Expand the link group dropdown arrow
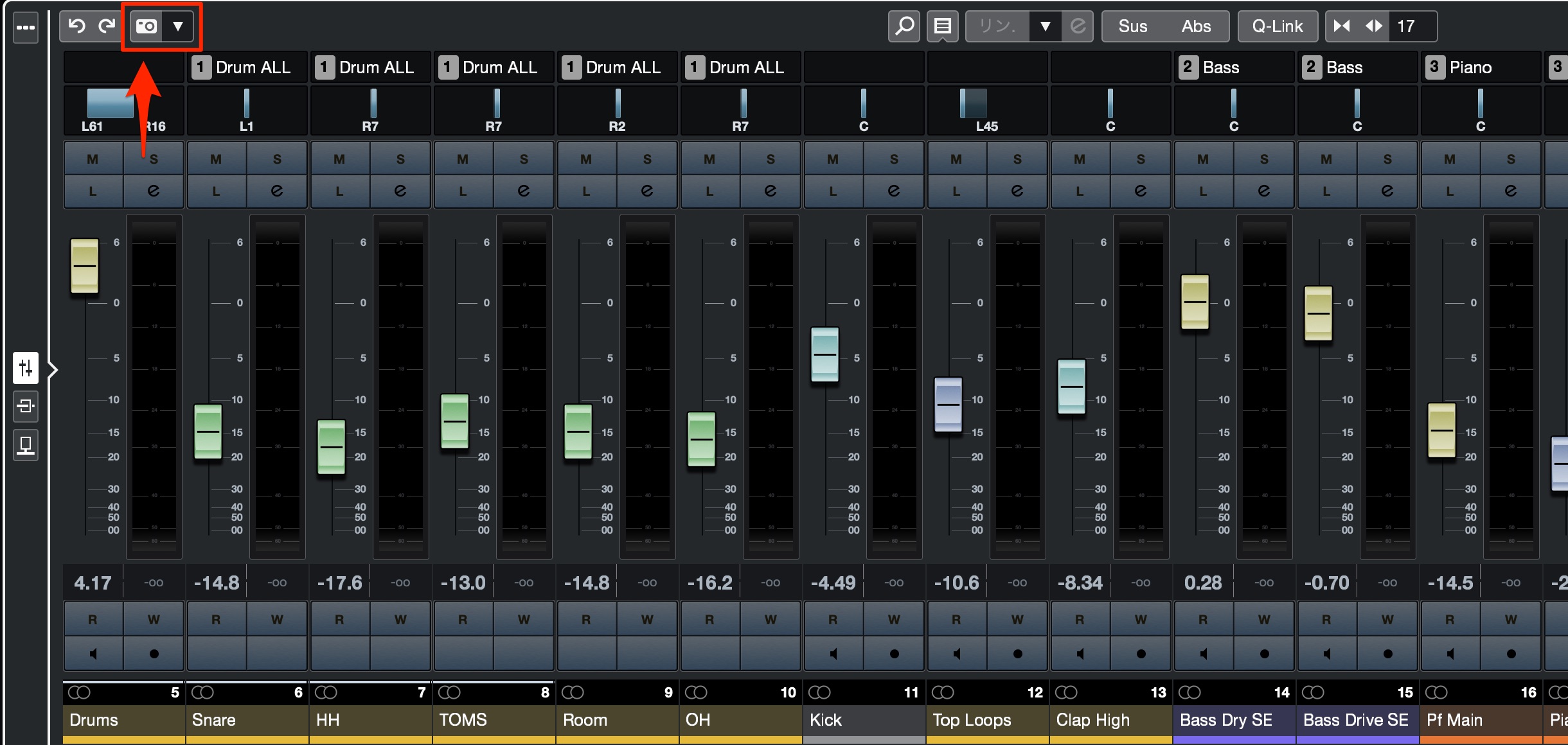The width and height of the screenshot is (1568, 745). (1046, 26)
